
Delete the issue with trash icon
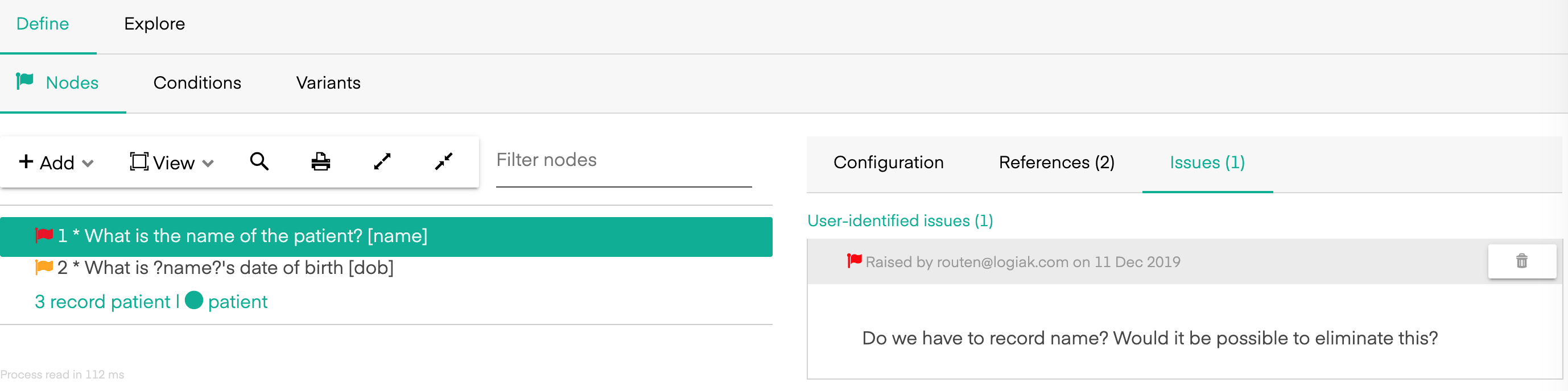coord(1522,261)
